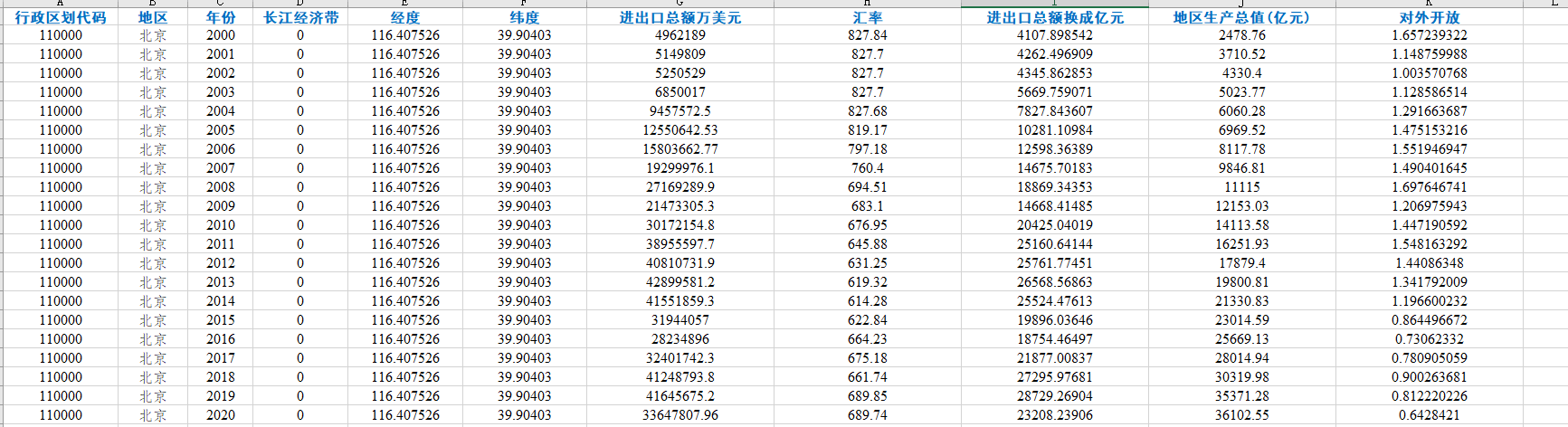Click exchange rate cell 645.88
The width and height of the screenshot is (1568, 427).
point(868,244)
